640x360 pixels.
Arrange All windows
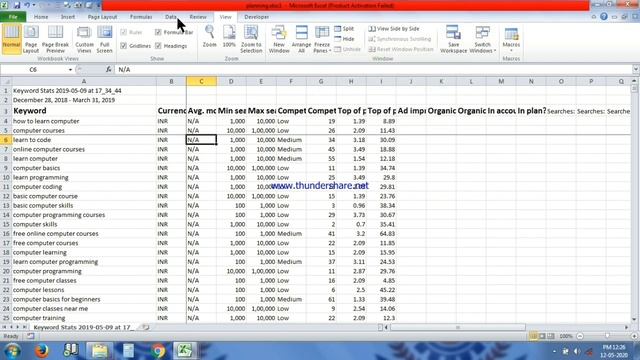(302, 39)
